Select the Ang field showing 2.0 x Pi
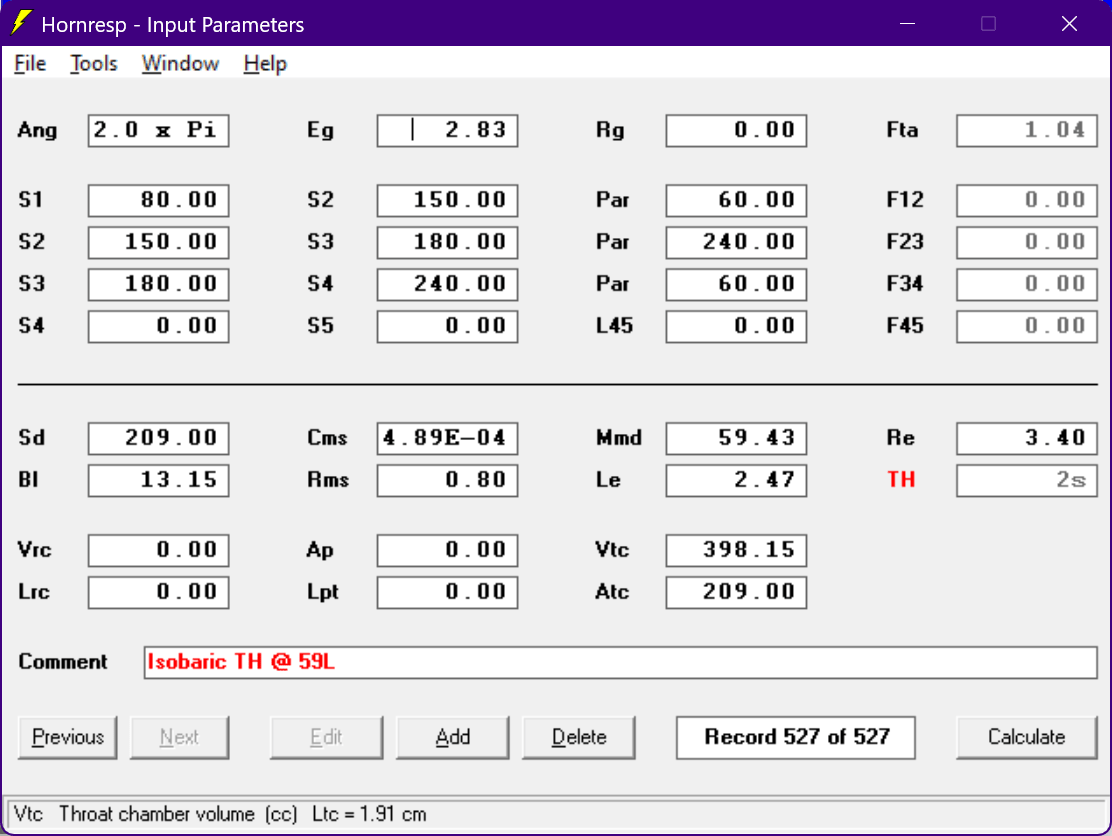The width and height of the screenshot is (1112, 836). 158,130
